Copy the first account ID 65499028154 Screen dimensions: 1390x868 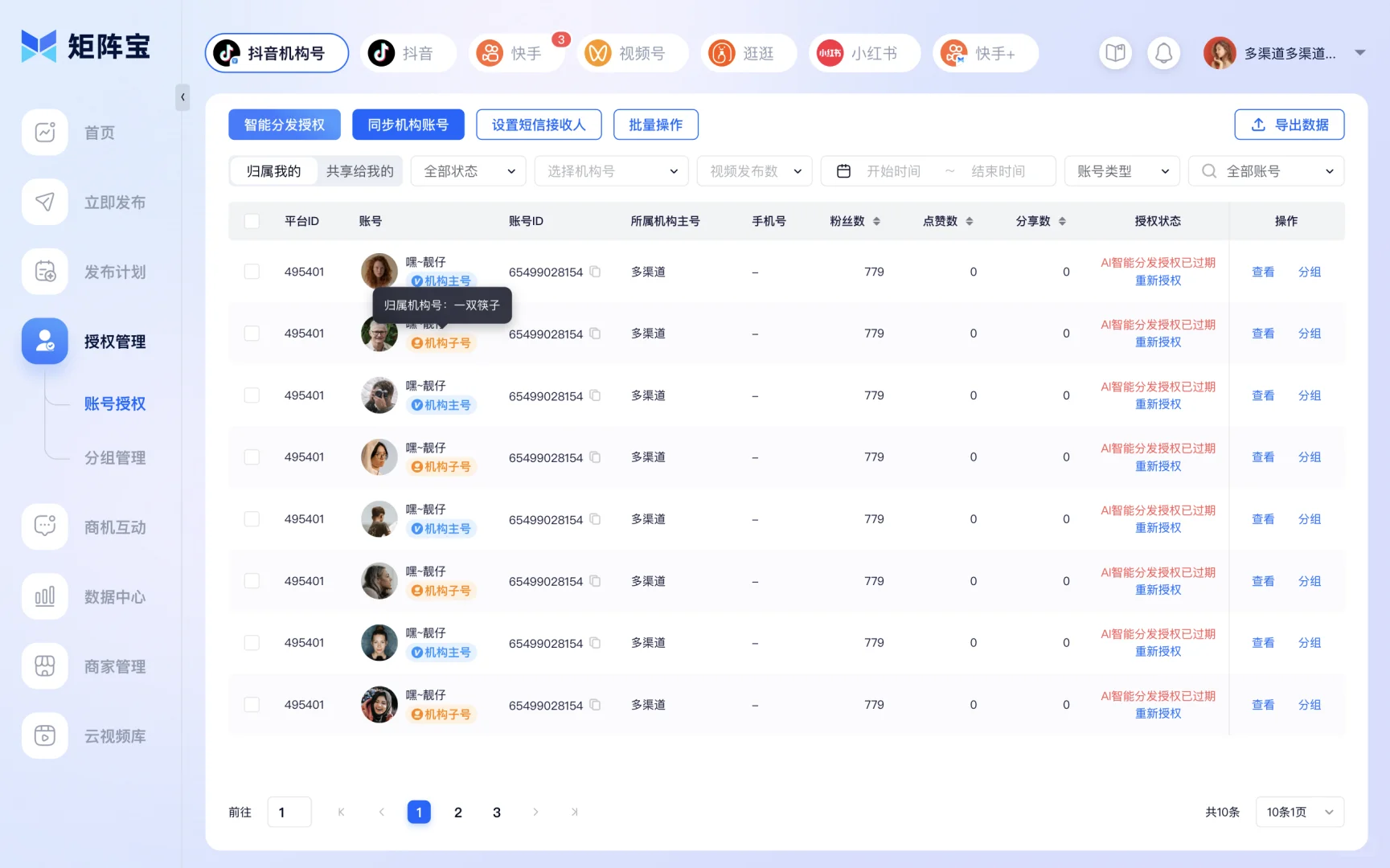tap(595, 272)
